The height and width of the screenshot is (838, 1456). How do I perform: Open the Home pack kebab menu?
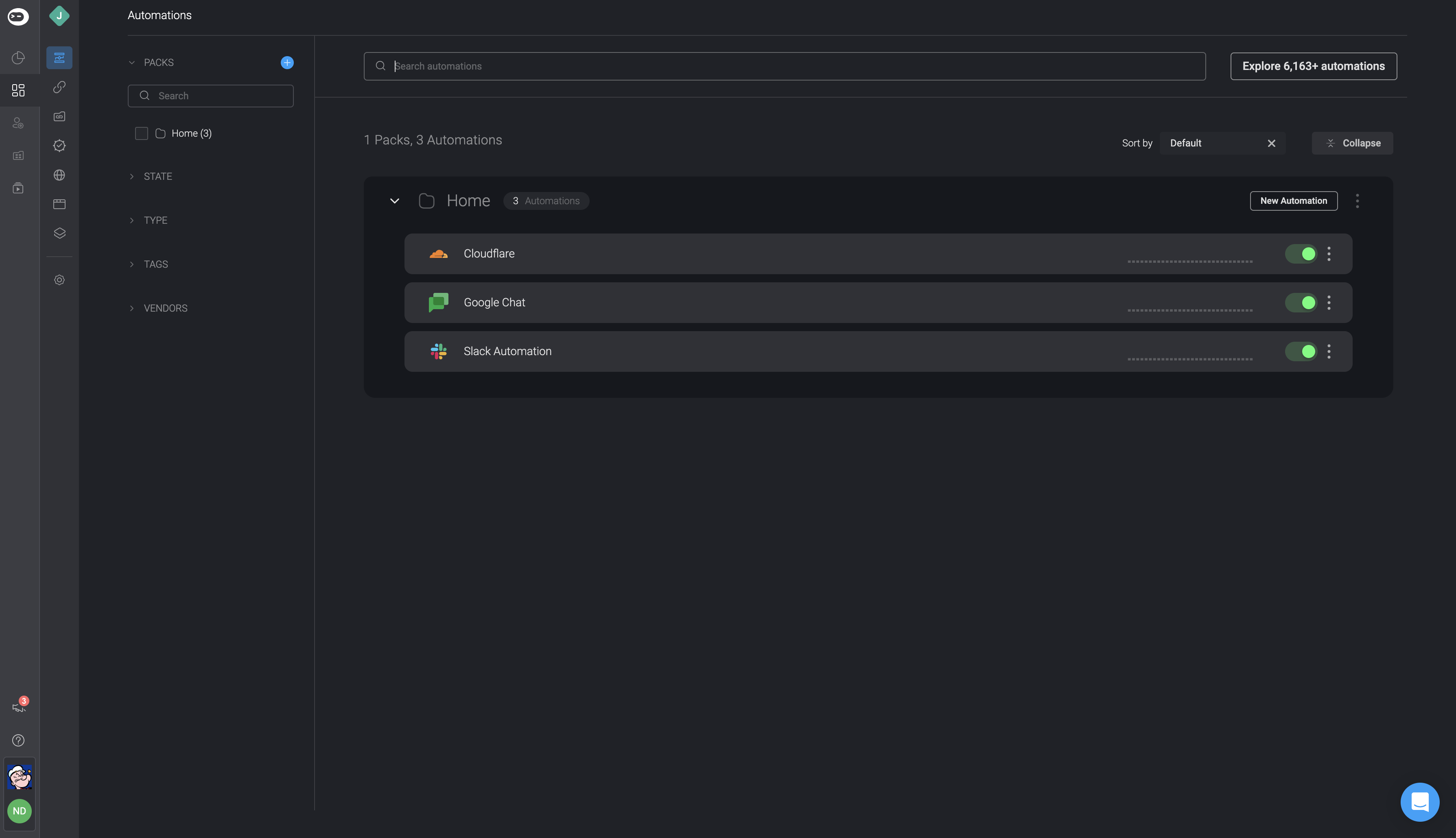(1357, 201)
